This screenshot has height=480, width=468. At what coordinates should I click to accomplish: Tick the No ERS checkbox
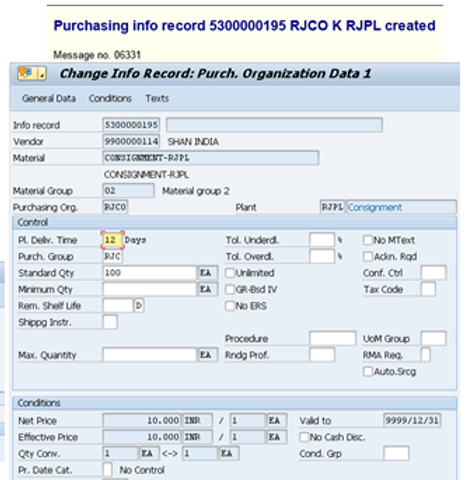230,306
